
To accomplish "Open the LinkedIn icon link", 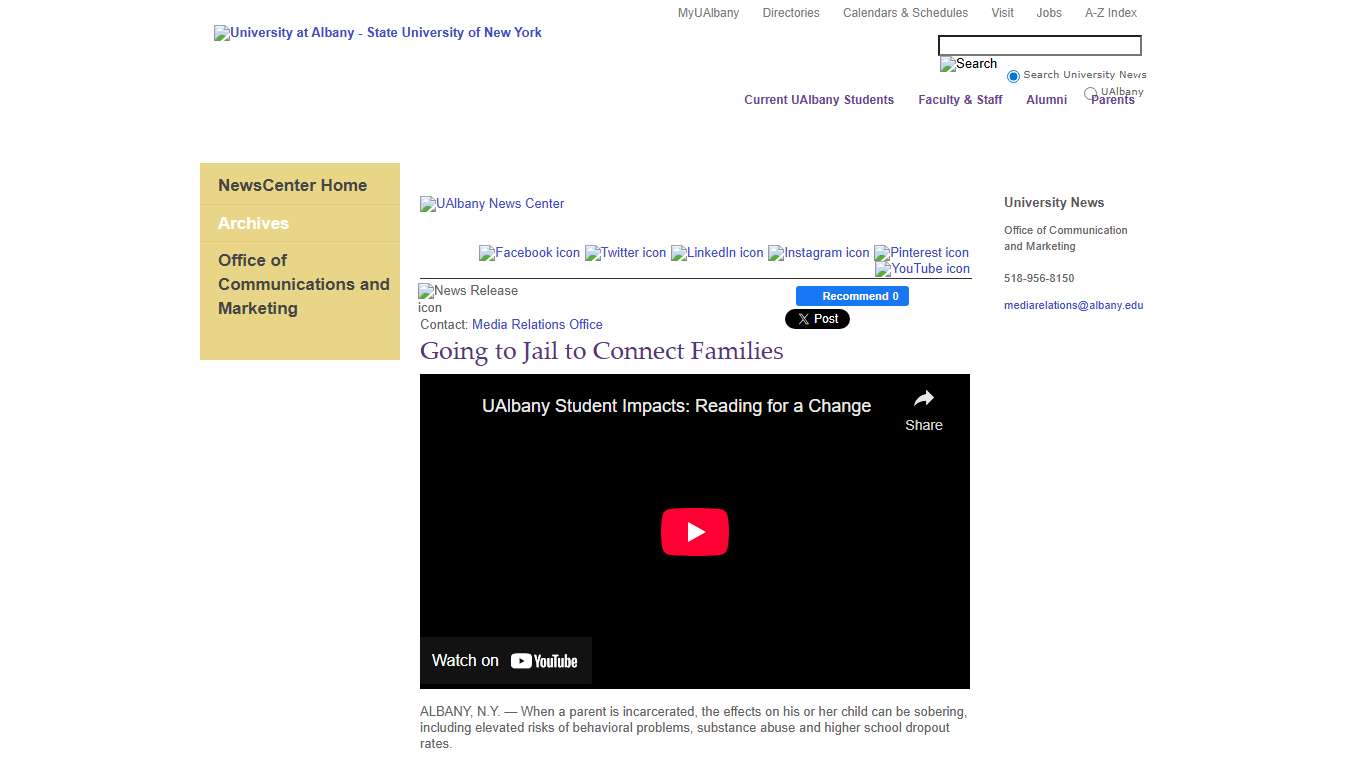I will point(717,253).
